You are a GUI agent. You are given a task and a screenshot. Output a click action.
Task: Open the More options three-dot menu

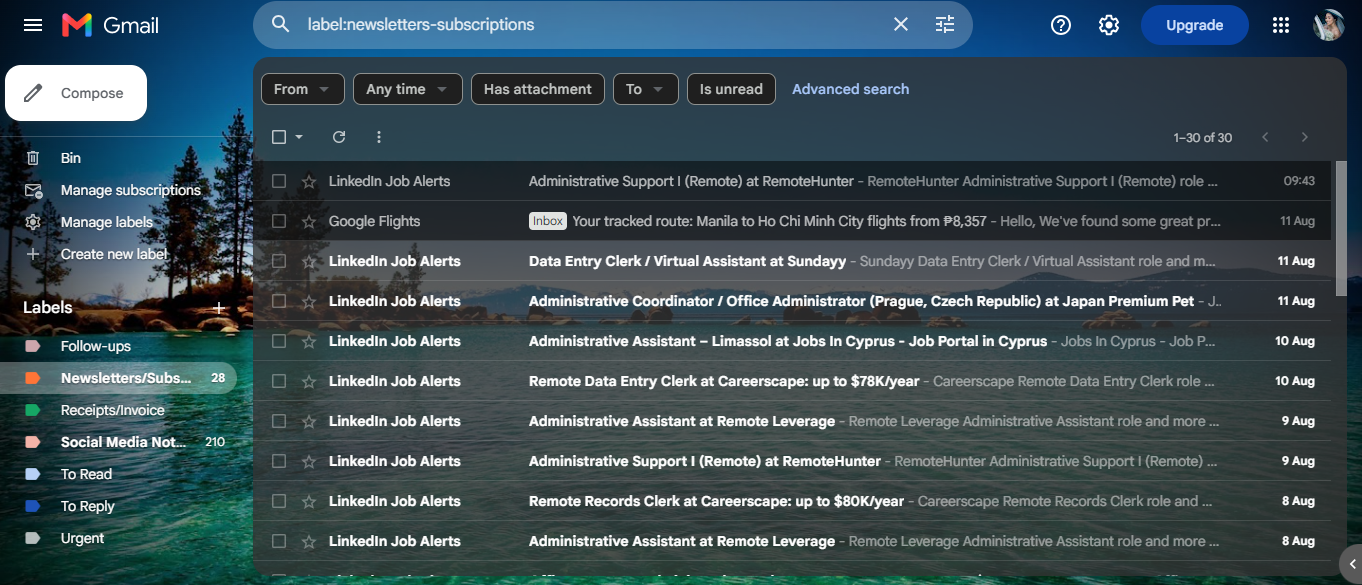(379, 137)
